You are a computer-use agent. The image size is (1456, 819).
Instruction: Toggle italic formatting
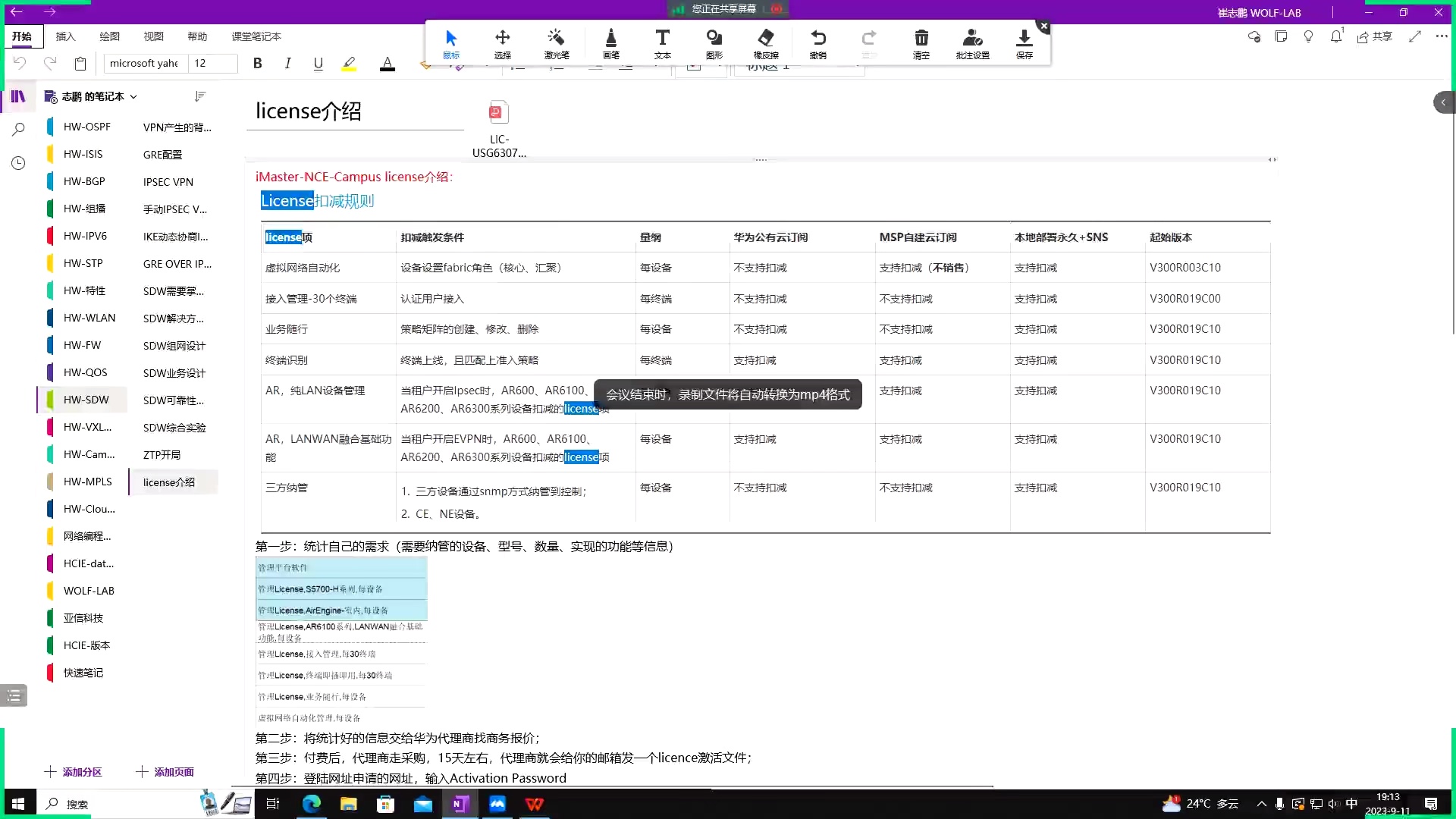[287, 64]
